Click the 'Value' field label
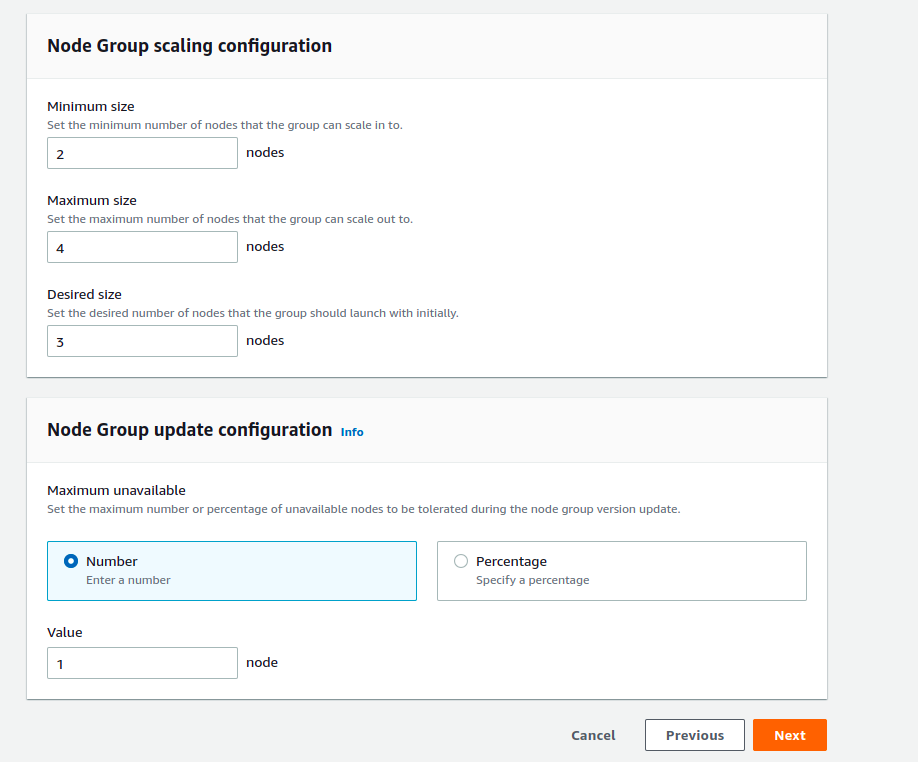918x762 pixels. pos(65,632)
